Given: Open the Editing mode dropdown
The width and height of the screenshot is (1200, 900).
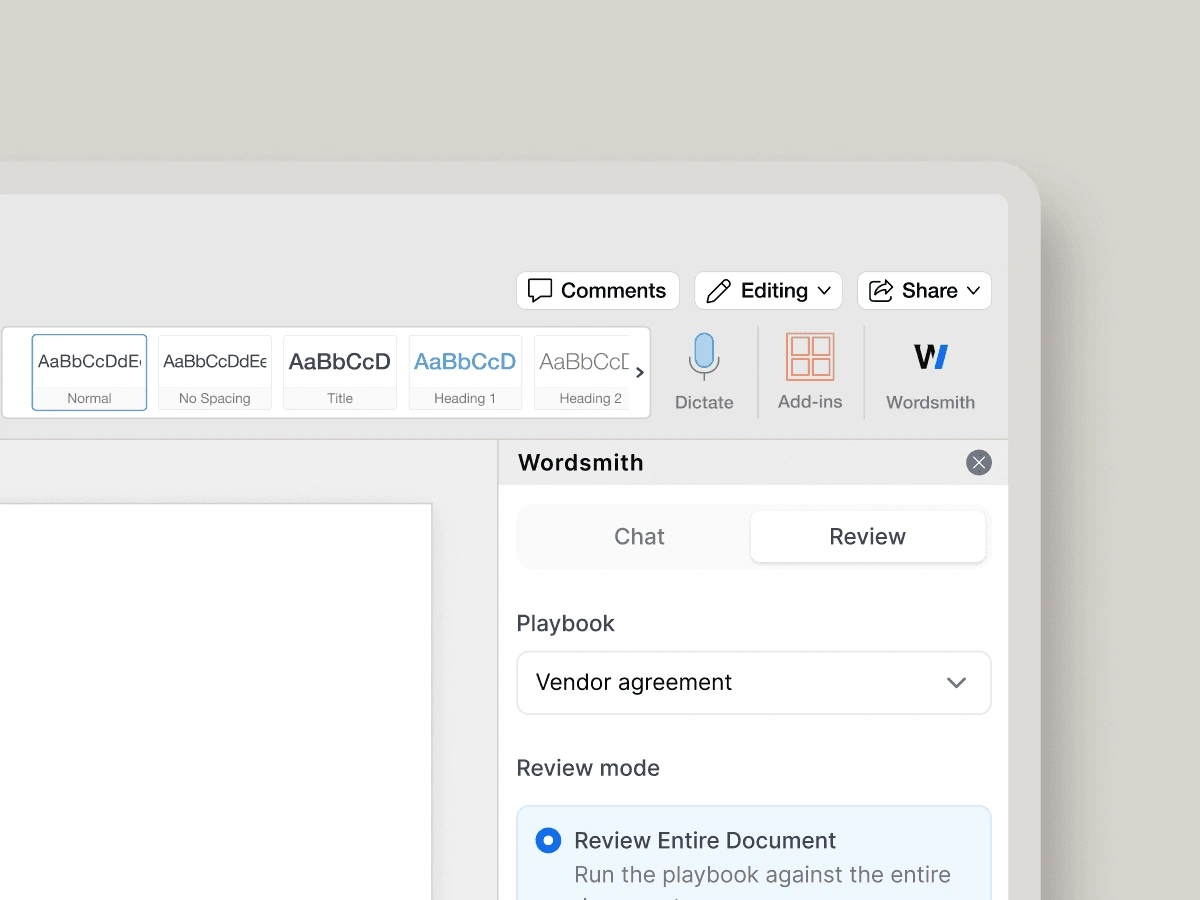Looking at the screenshot, I should point(768,291).
